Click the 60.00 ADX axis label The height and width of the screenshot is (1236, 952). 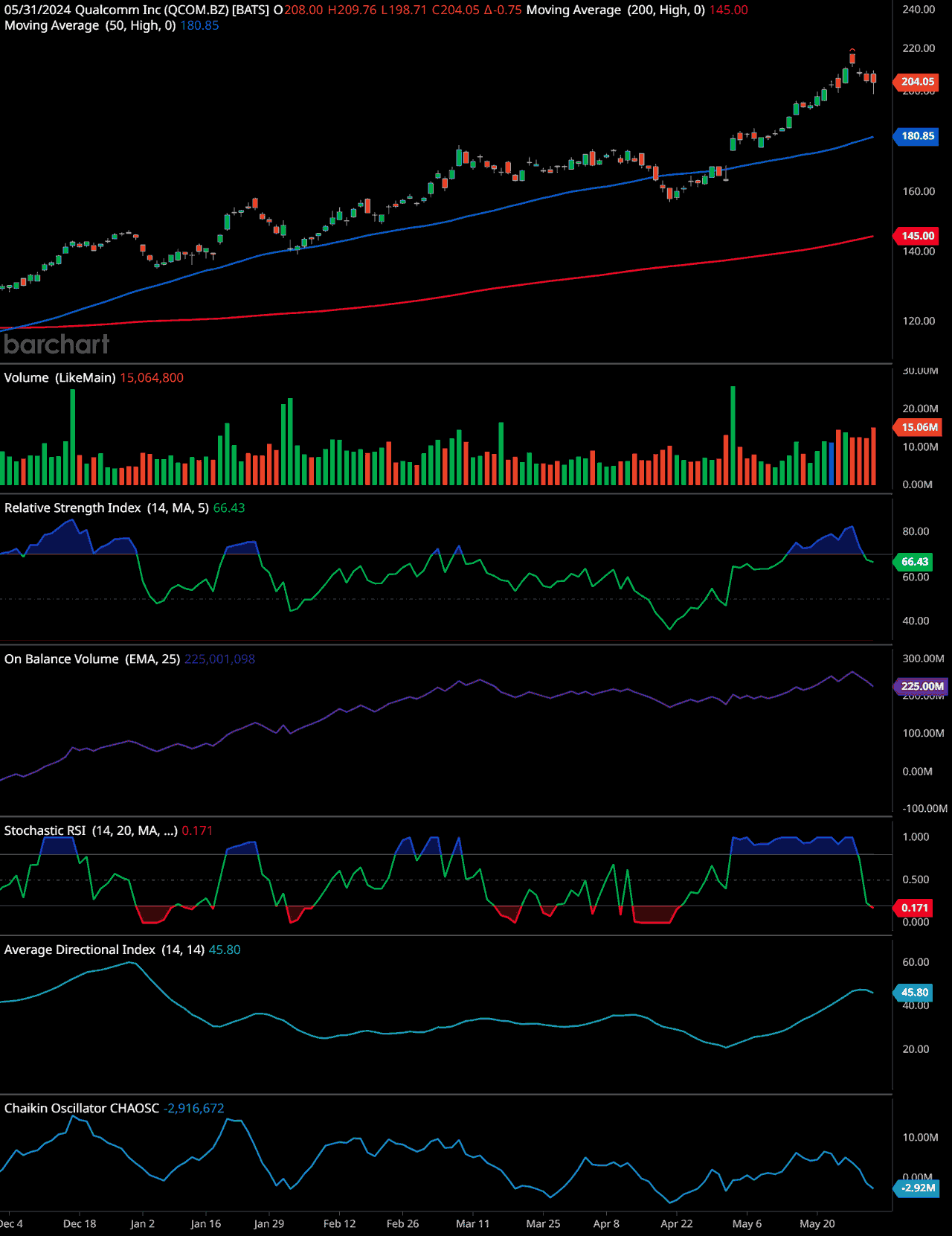click(916, 961)
